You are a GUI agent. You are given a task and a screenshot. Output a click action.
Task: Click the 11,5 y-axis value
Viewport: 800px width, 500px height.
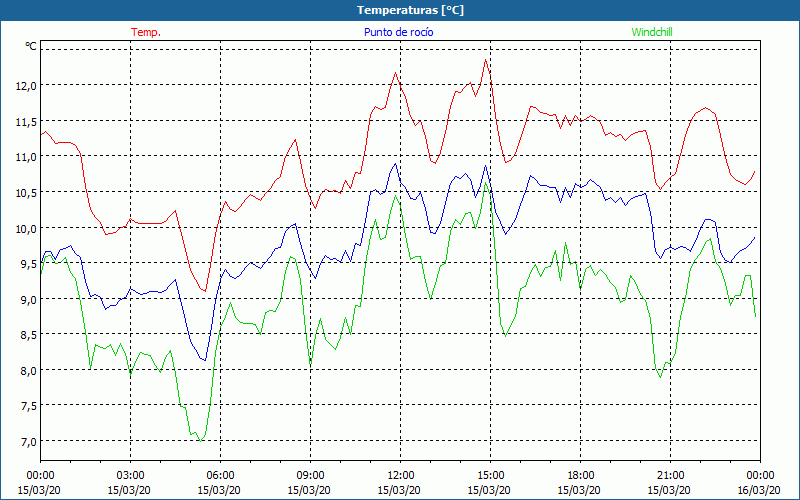tap(27, 121)
